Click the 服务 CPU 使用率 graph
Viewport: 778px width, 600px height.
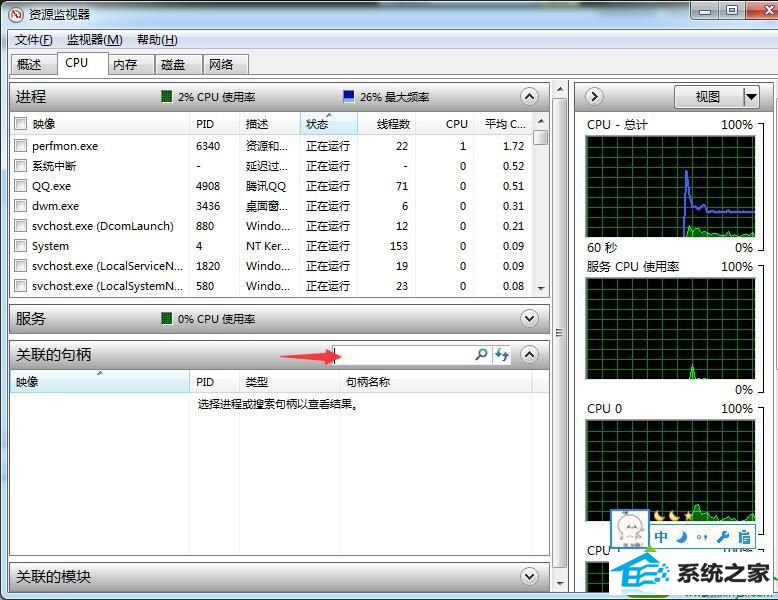pos(670,329)
